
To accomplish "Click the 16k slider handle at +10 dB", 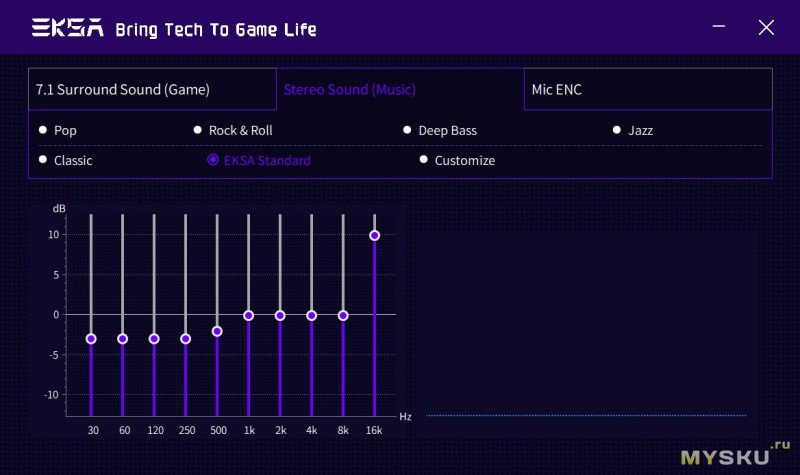I will [374, 236].
